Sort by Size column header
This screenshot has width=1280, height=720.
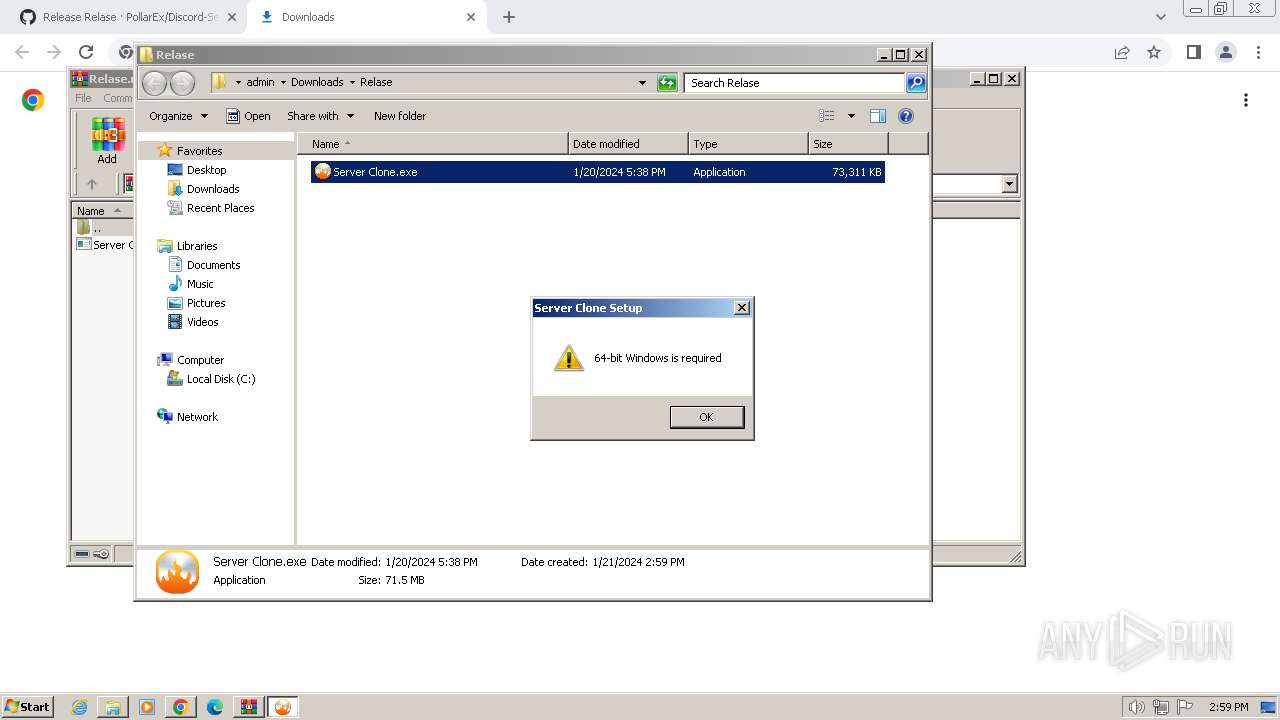848,144
